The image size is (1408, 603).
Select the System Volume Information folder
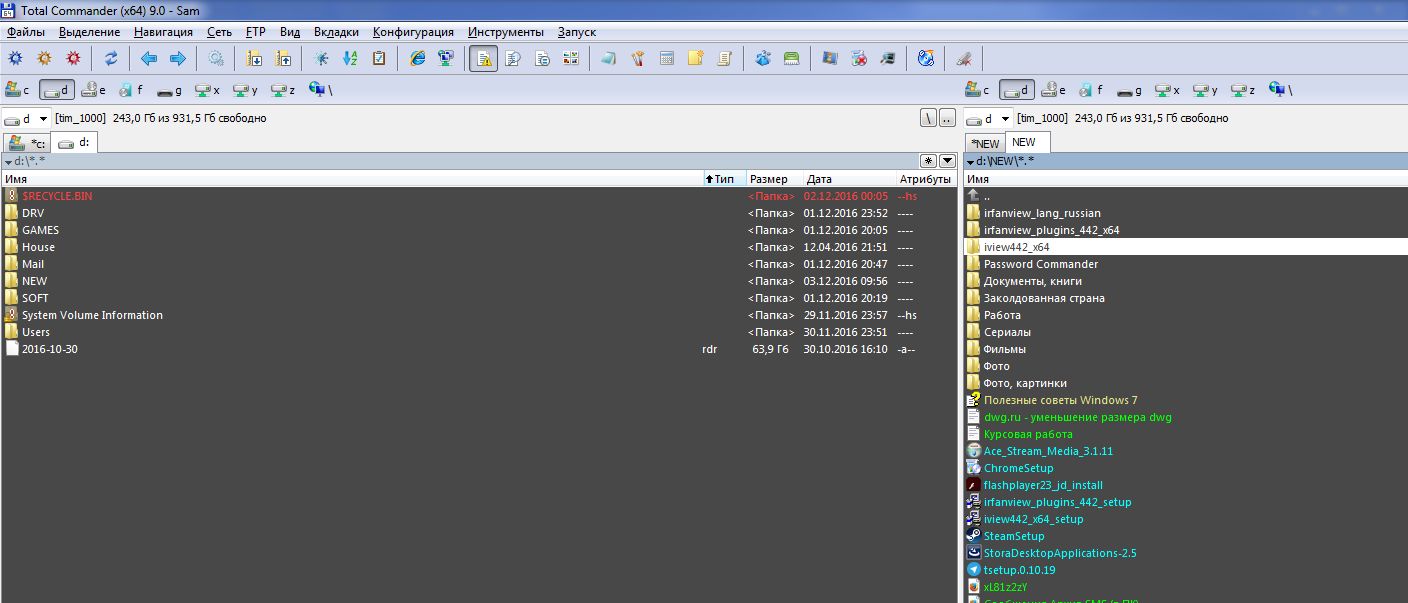point(479,315)
